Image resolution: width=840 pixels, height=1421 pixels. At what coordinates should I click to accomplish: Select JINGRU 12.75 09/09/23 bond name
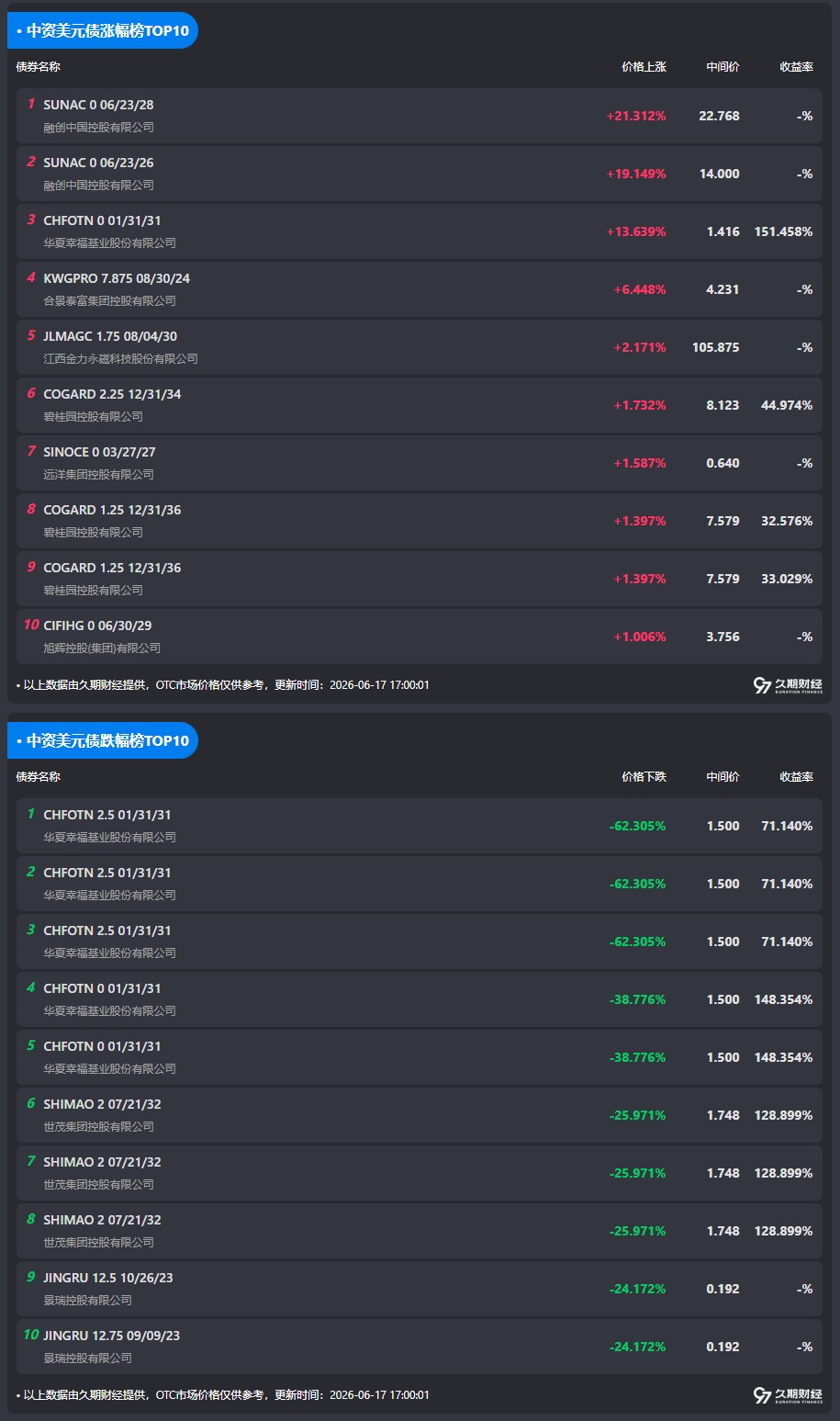point(111,1336)
